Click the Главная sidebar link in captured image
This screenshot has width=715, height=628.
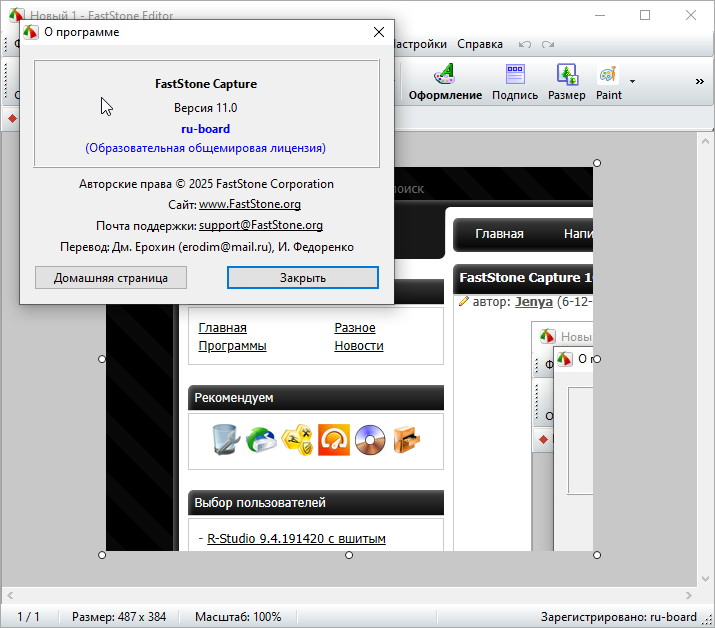pos(223,327)
